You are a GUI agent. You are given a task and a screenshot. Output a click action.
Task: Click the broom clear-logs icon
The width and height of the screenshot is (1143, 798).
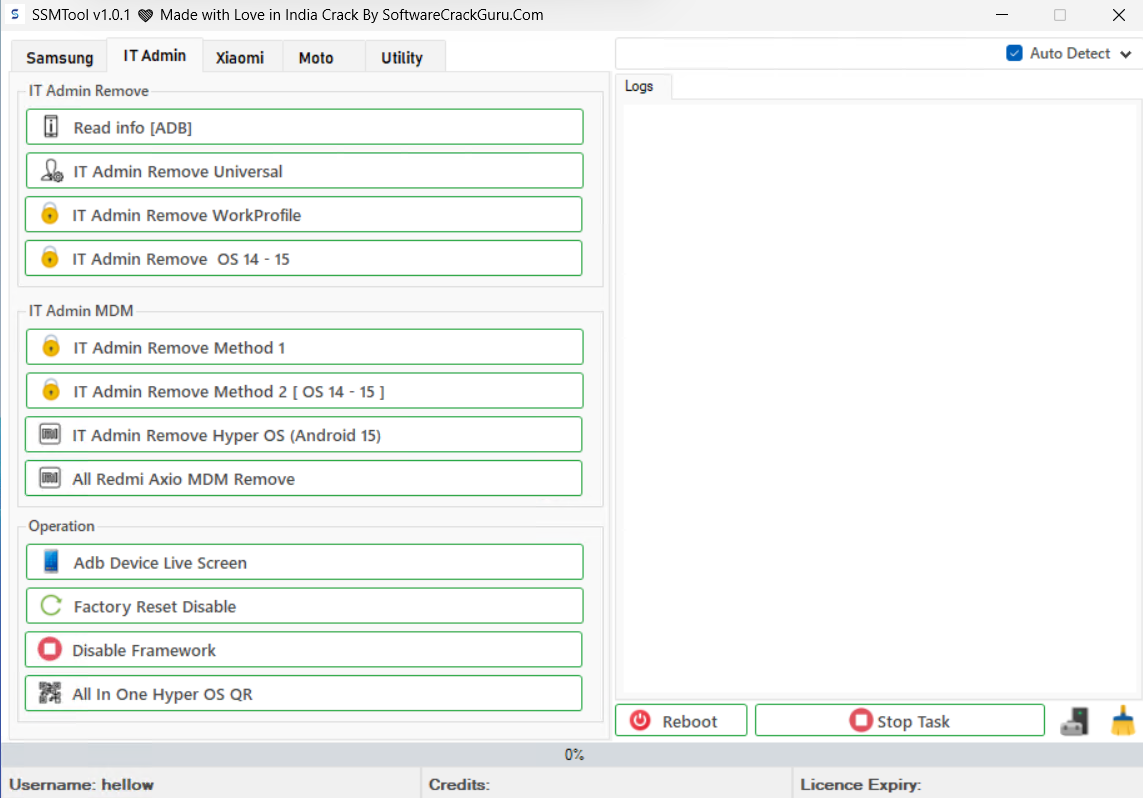(1123, 721)
